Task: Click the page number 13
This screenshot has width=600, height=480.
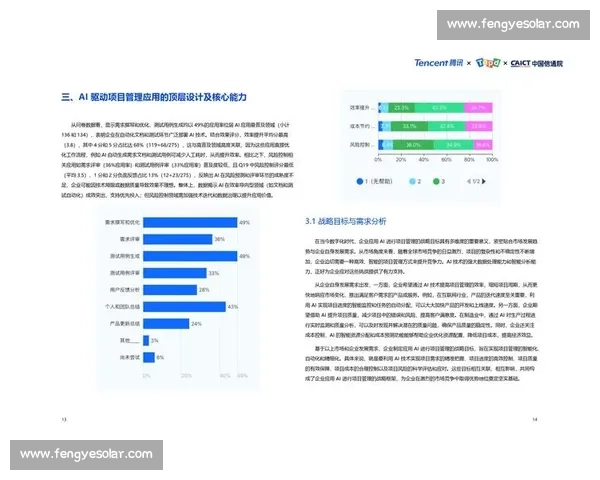Action: tap(64, 420)
